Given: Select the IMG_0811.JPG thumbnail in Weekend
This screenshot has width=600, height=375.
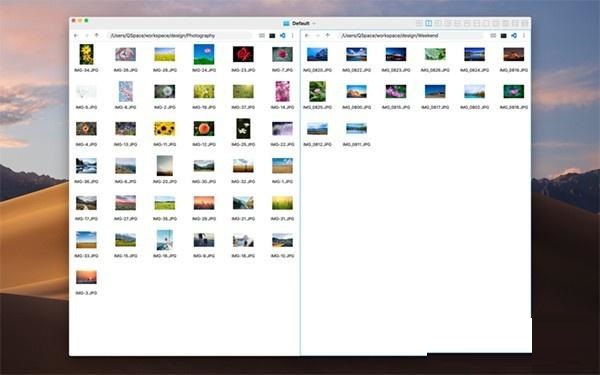Looking at the screenshot, I should point(357,128).
